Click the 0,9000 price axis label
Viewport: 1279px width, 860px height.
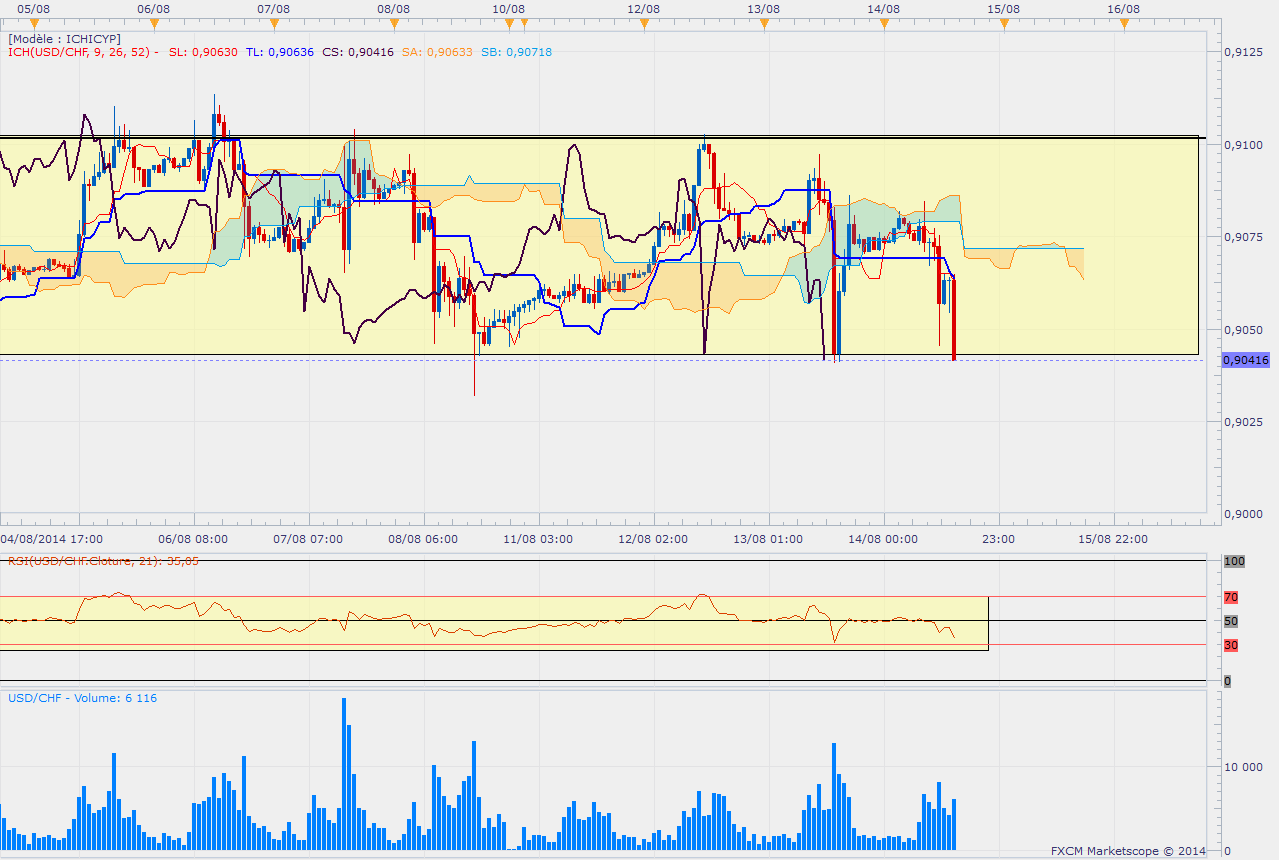point(1243,513)
